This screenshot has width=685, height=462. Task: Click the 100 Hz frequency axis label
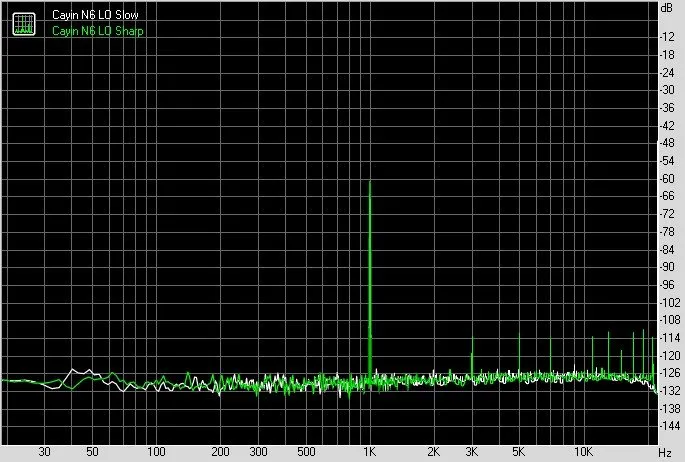(156, 452)
